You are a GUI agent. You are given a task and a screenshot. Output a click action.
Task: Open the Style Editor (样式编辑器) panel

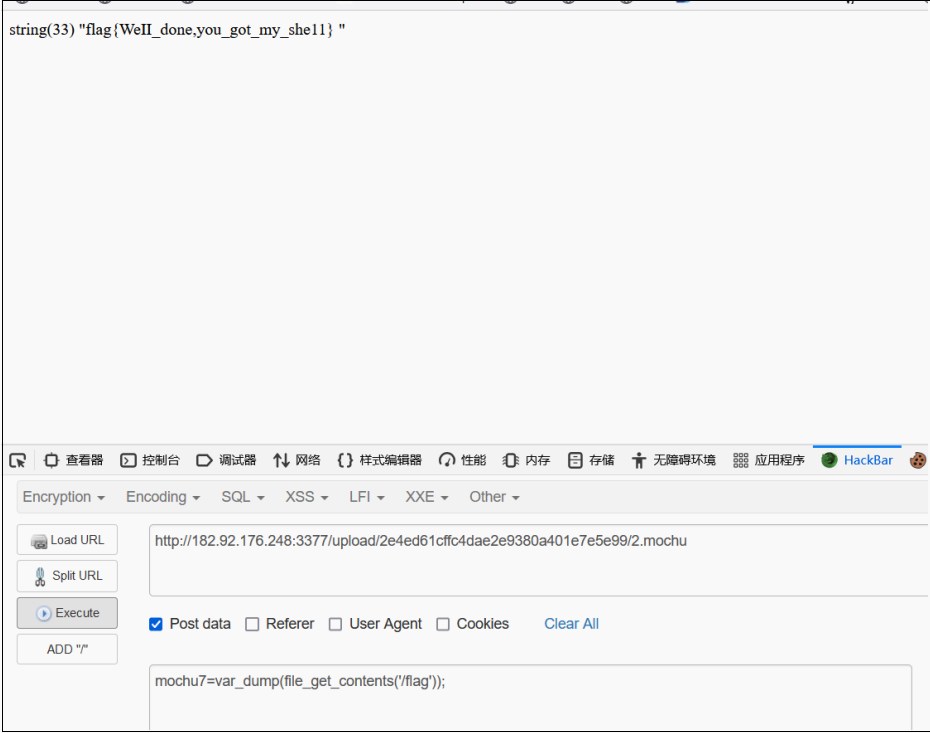point(379,460)
